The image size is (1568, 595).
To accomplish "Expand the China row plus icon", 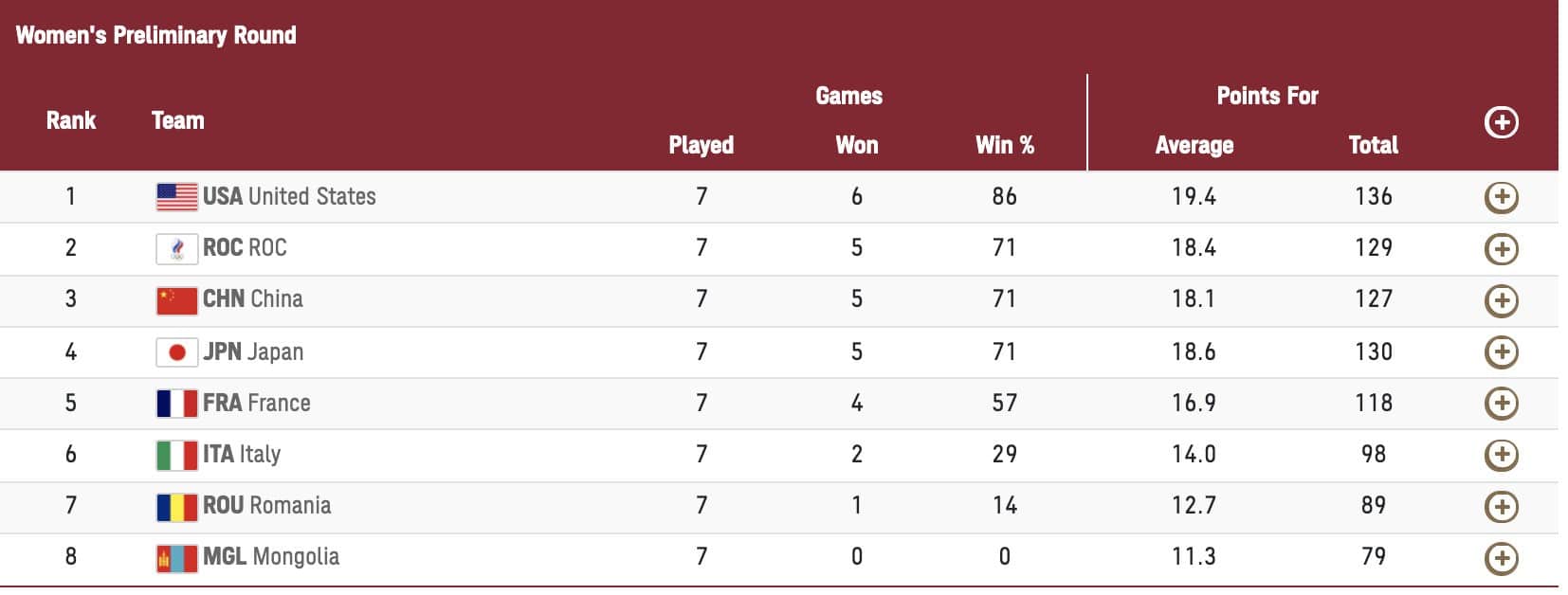I will (x=1501, y=300).
